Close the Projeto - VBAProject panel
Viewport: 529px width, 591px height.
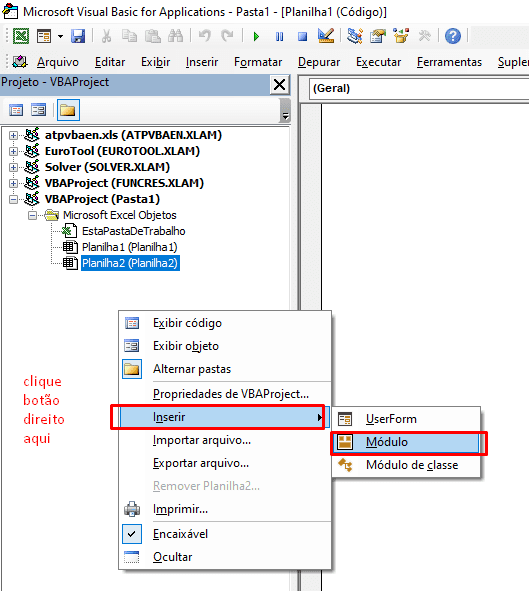pyautogui.click(x=279, y=84)
